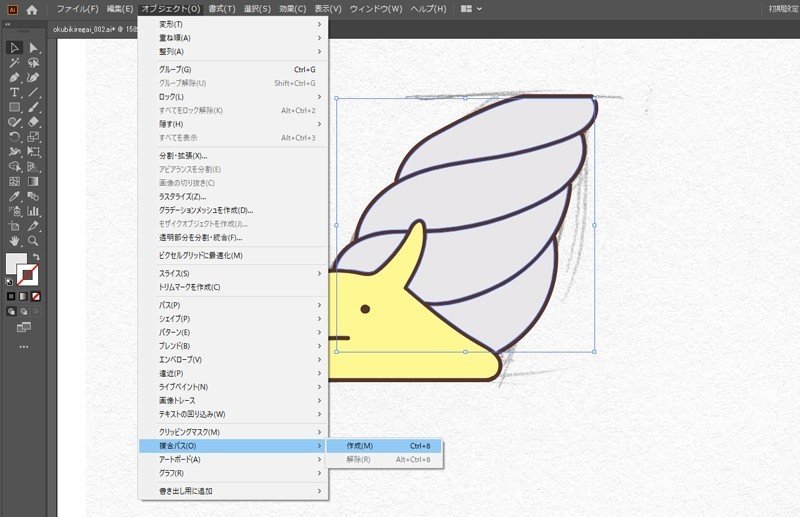The image size is (800, 517).
Task: Swap fill and stroke colors
Action: pos(36,257)
